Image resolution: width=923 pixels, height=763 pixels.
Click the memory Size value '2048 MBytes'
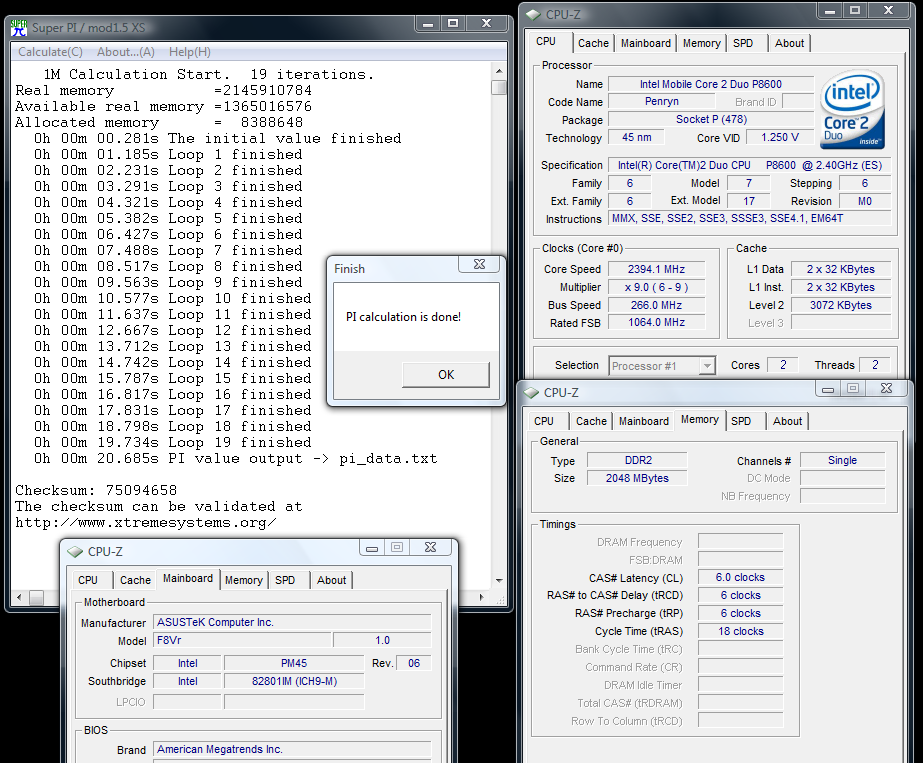click(638, 478)
